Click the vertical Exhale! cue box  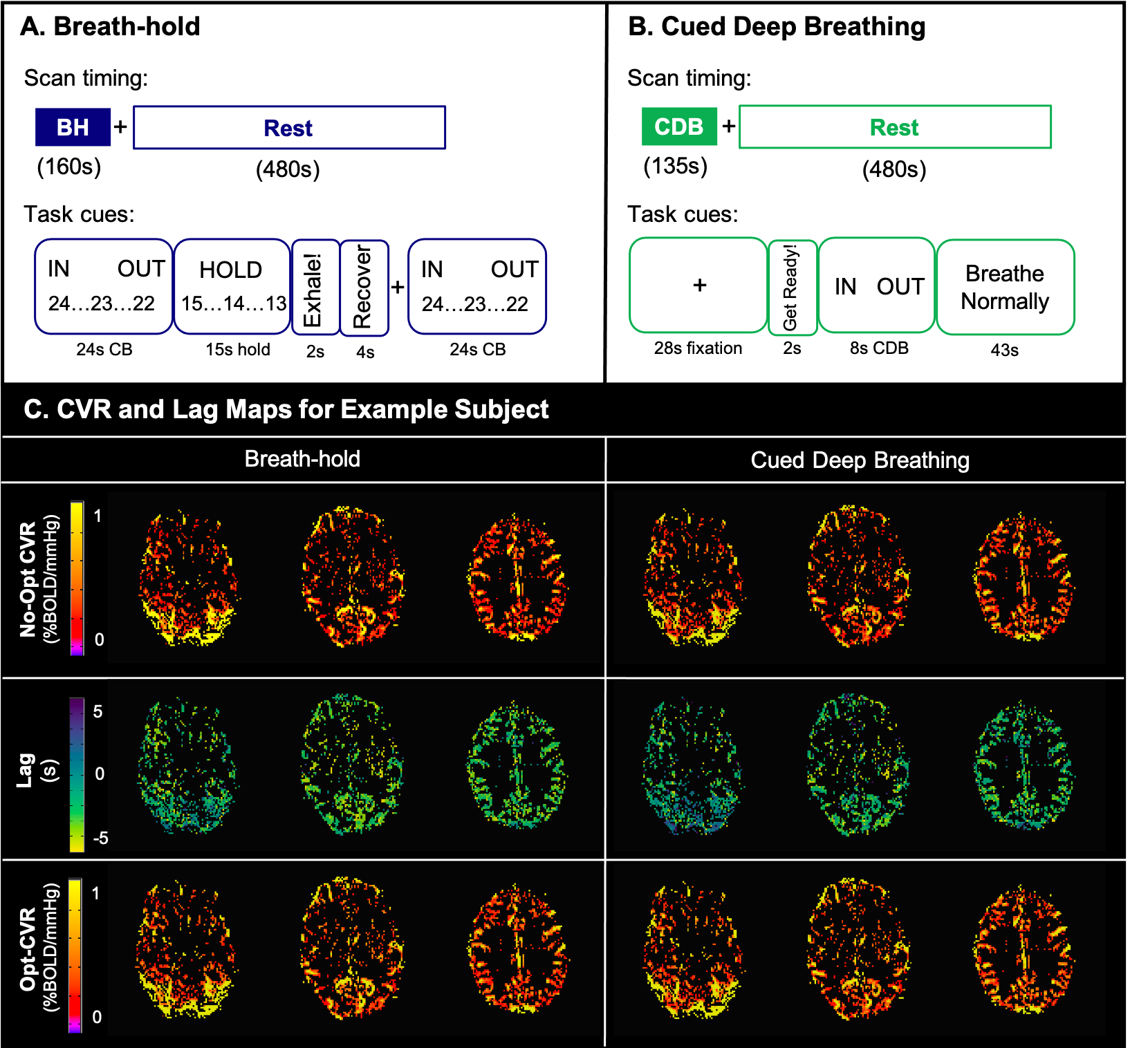(x=315, y=288)
